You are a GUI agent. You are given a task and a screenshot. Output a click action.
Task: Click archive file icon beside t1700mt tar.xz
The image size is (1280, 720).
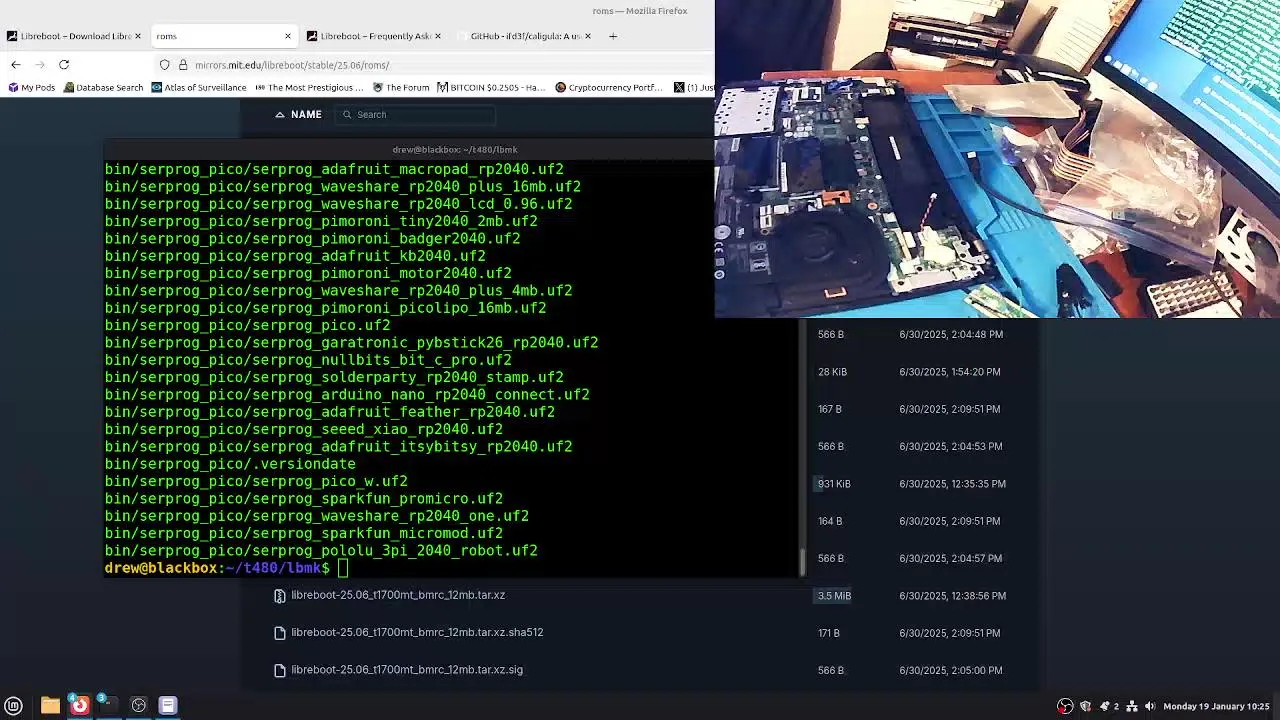(x=280, y=596)
